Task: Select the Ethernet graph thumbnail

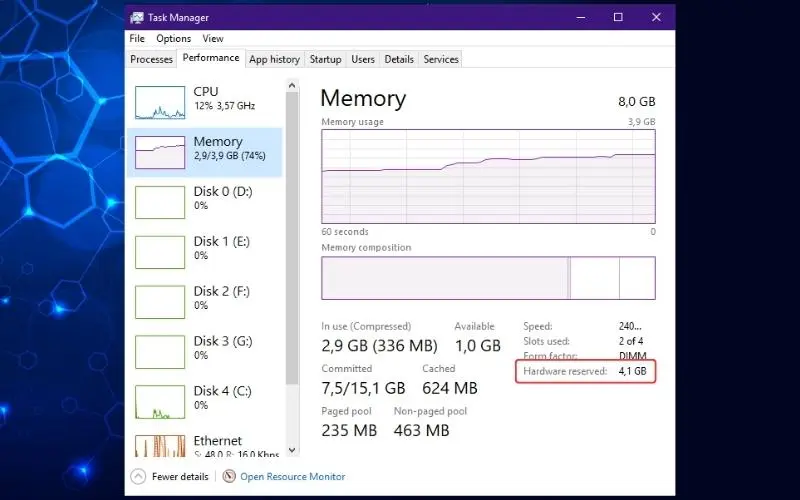Action: click(160, 445)
